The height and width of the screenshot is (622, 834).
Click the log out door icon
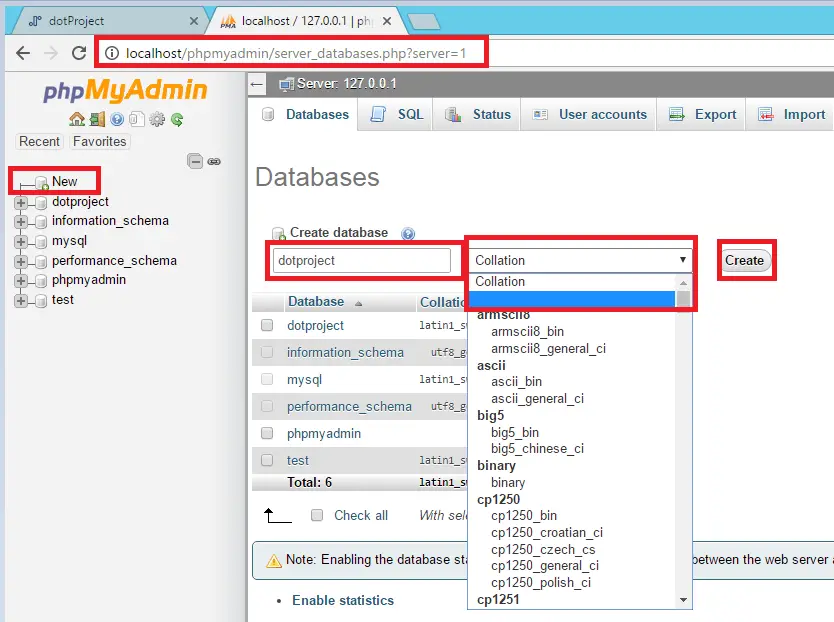(x=97, y=119)
